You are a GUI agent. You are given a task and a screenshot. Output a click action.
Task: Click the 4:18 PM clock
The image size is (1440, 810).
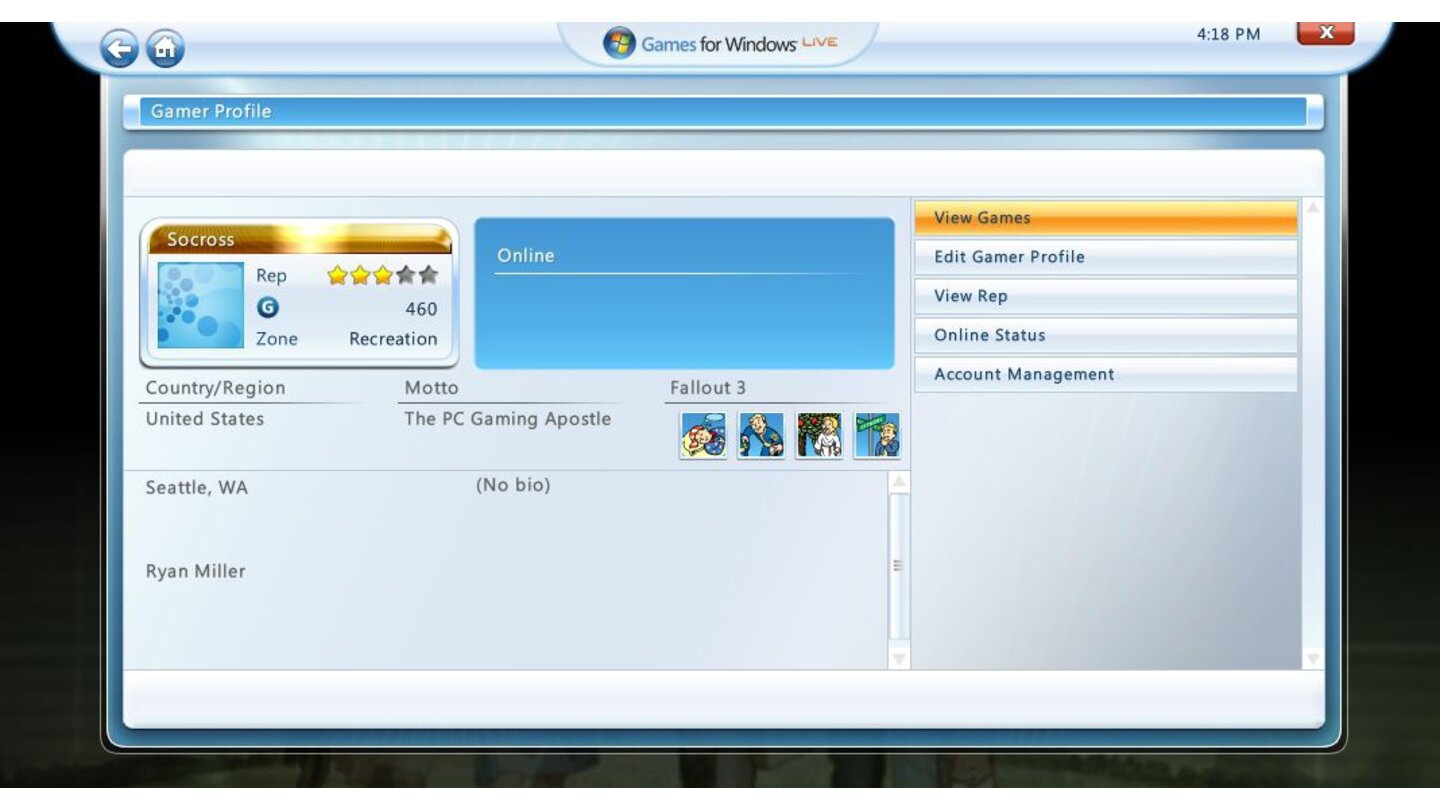coord(1228,34)
